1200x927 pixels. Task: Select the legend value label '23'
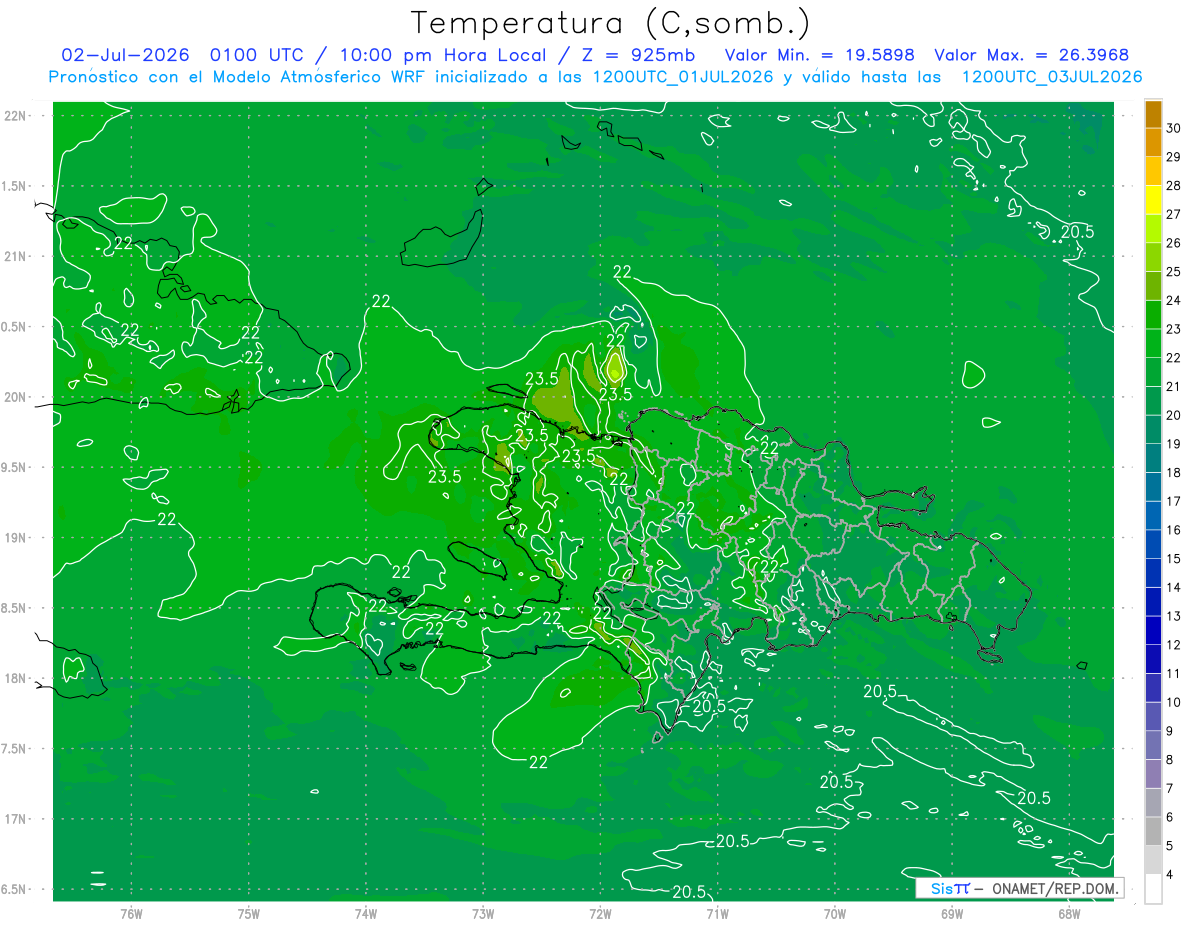pyautogui.click(x=1174, y=329)
